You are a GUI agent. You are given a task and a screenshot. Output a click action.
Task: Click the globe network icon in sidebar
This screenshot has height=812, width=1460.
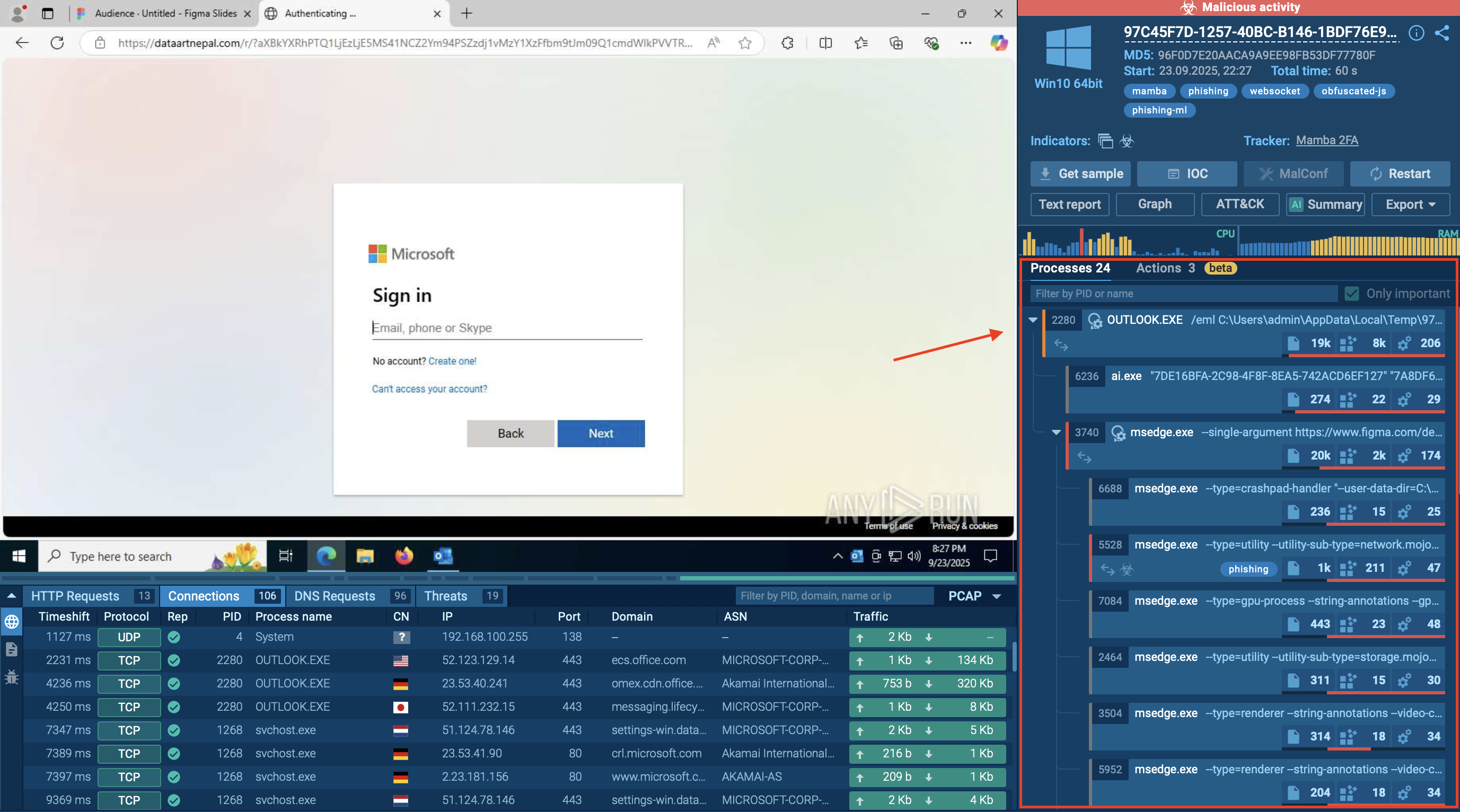coord(11,622)
